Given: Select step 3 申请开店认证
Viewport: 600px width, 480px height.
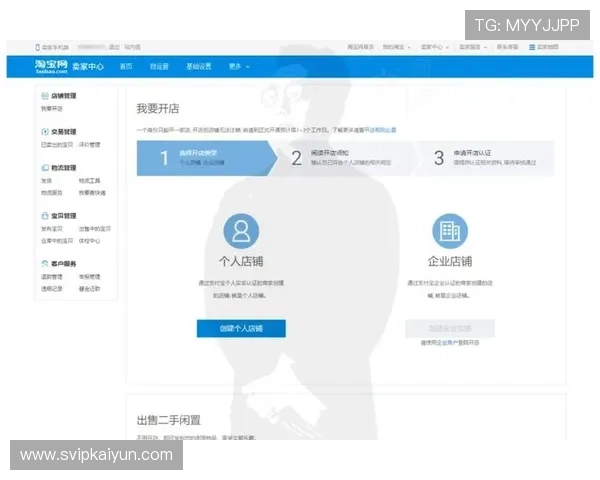Looking at the screenshot, I should [x=486, y=158].
